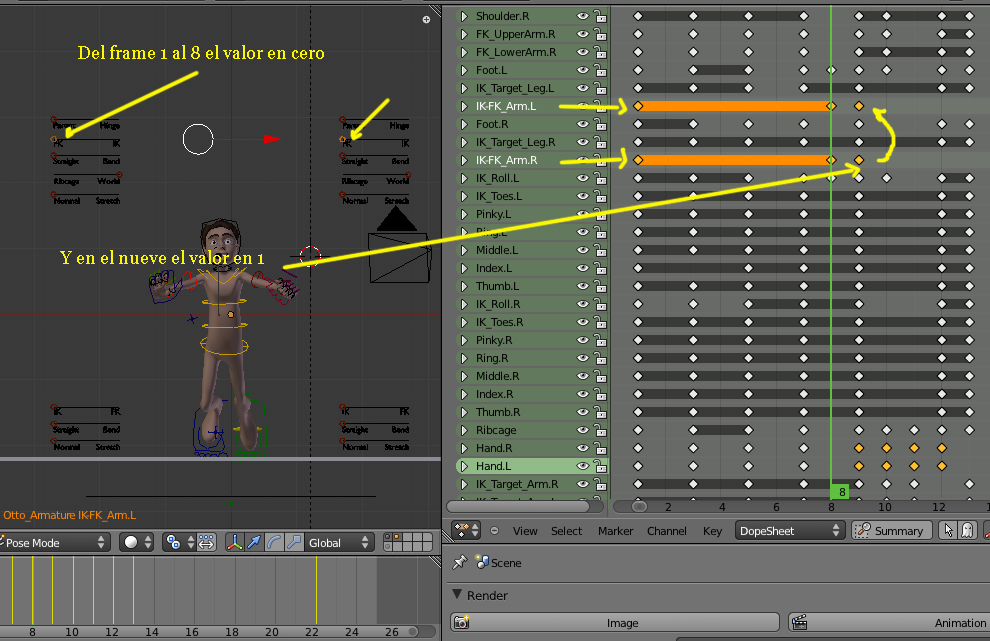Toggle visibility of the Hand.R channel
The height and width of the screenshot is (641, 990).
pos(583,448)
